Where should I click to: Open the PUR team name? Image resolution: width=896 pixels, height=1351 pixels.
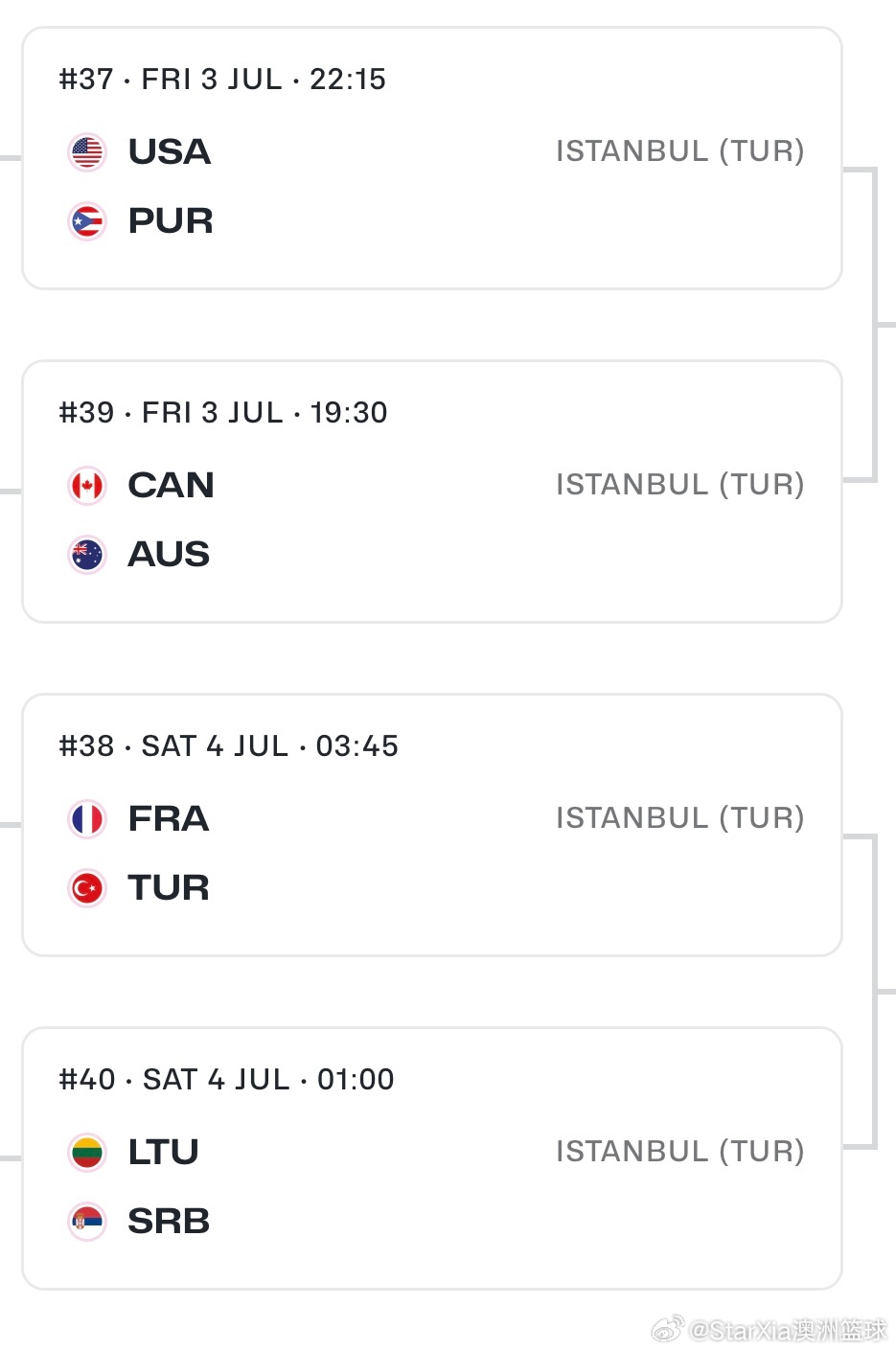pos(171,220)
